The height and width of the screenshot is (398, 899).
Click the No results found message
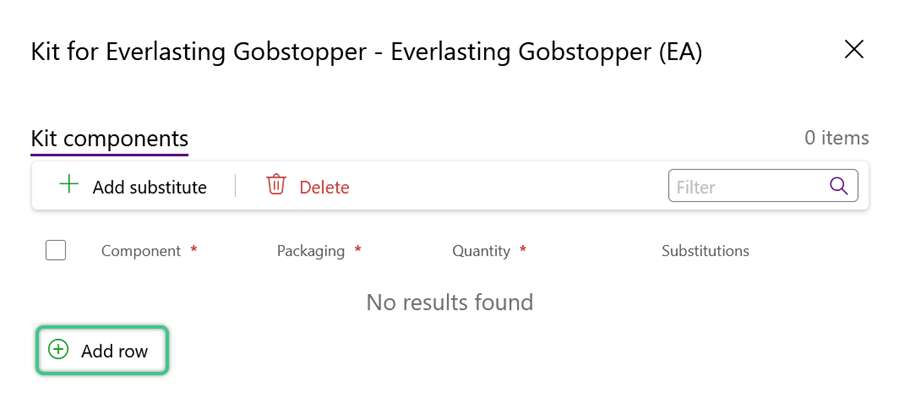(450, 302)
